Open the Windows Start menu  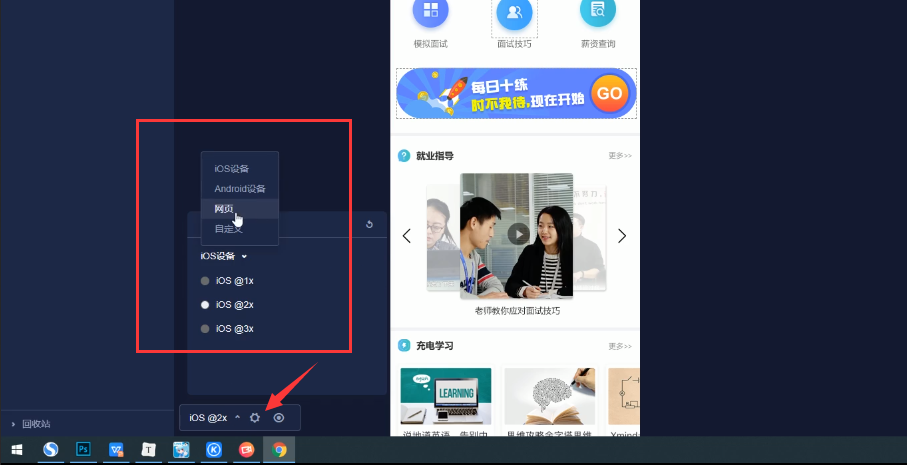pos(17,449)
